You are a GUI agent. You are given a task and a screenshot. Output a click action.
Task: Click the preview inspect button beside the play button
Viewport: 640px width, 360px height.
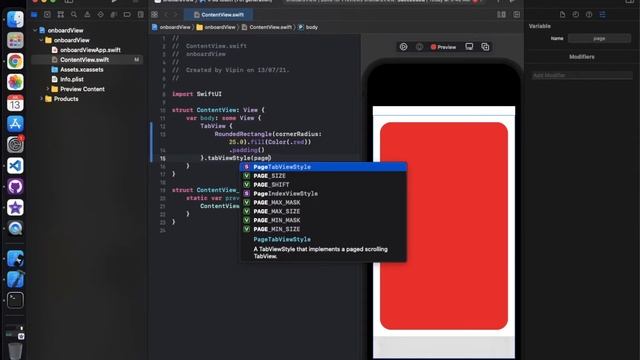click(x=419, y=47)
